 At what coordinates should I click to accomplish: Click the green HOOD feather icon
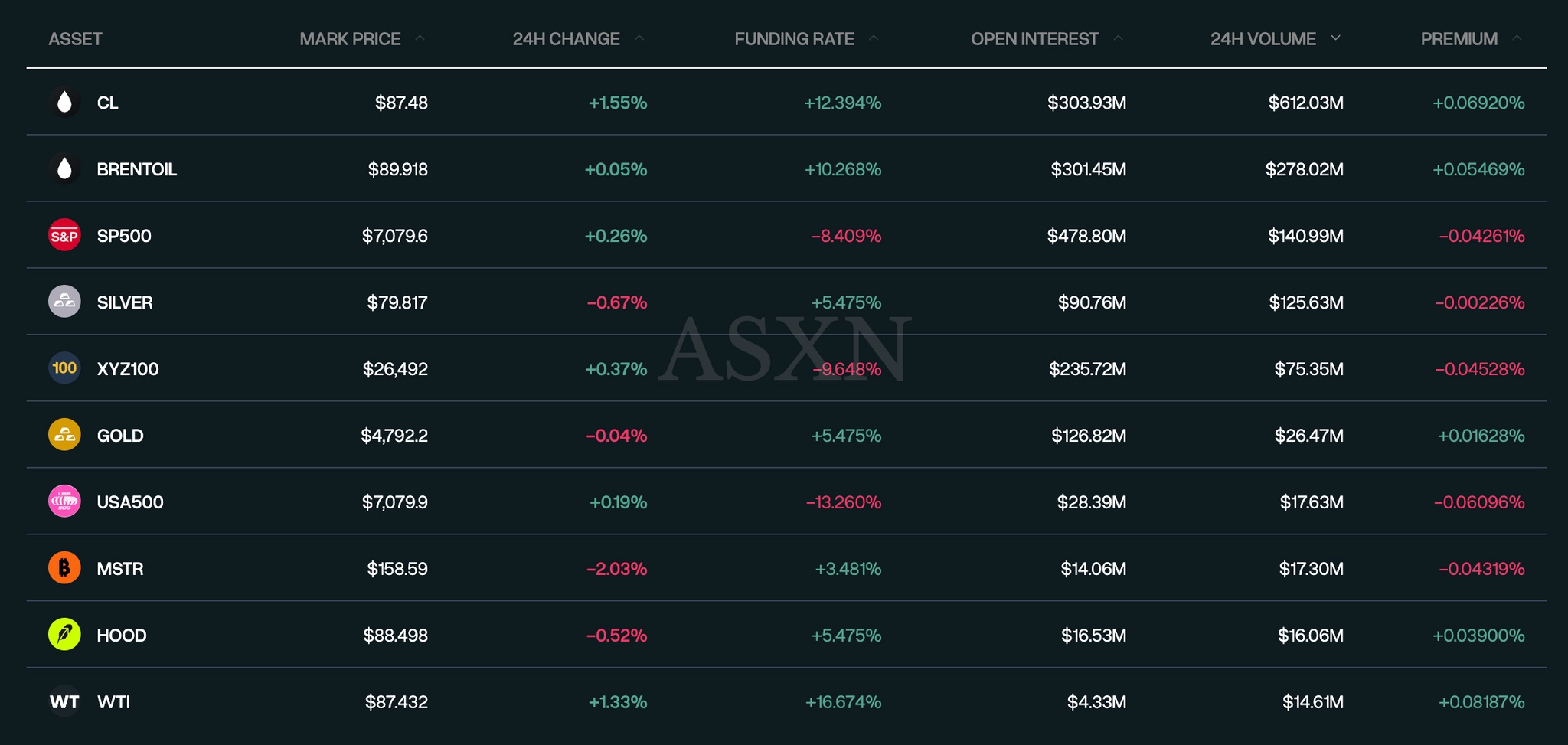coord(64,635)
